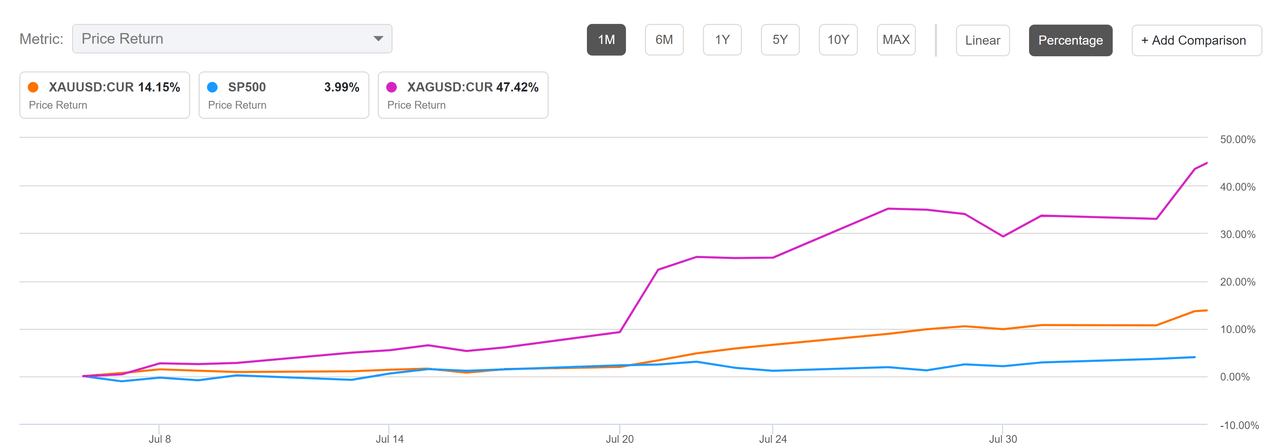1280x447 pixels.
Task: Show the 10Y time range
Action: pyautogui.click(x=838, y=40)
